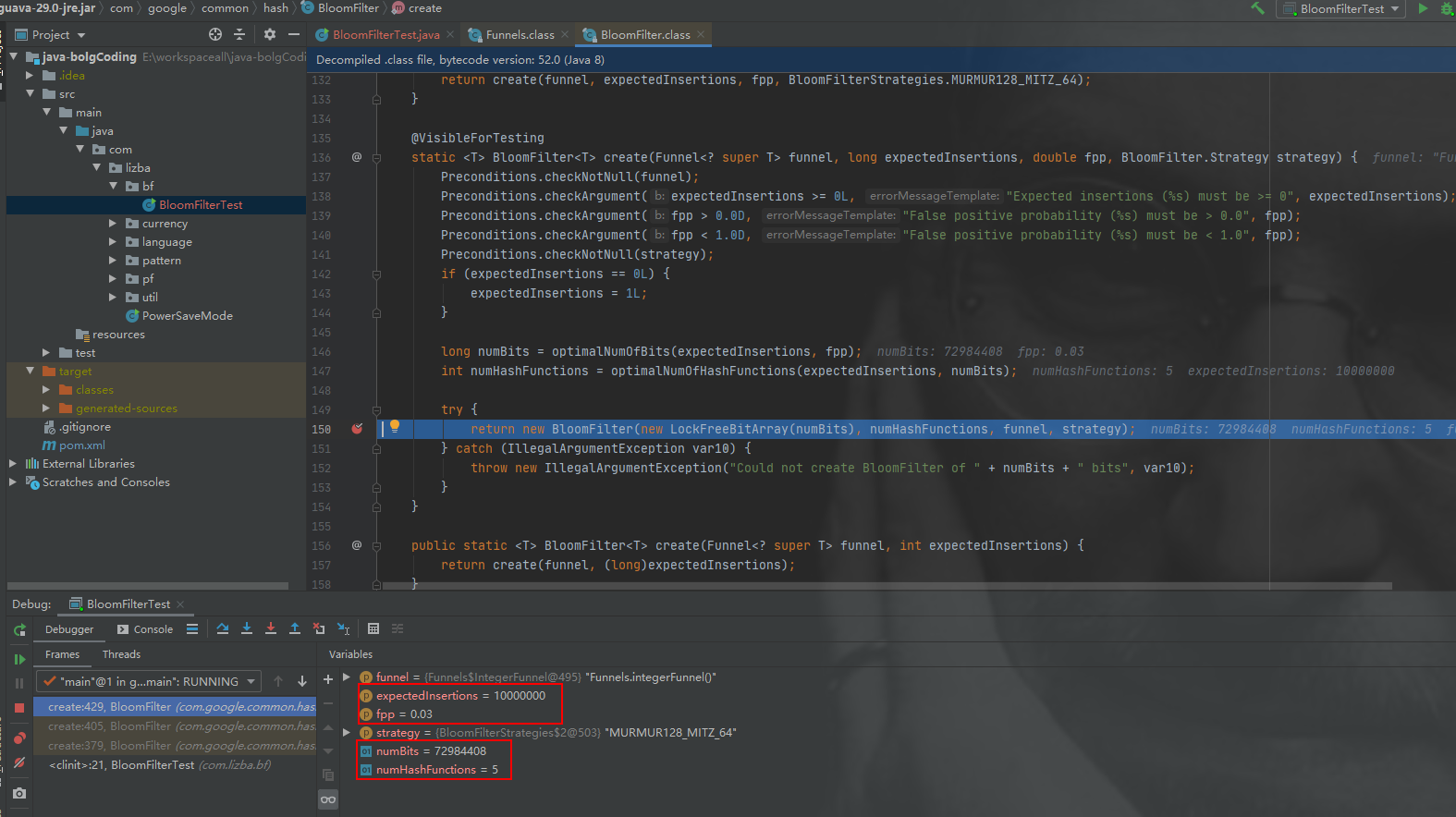Close the Funnels.class tab
Image resolution: width=1456 pixels, height=817 pixels.
[565, 35]
